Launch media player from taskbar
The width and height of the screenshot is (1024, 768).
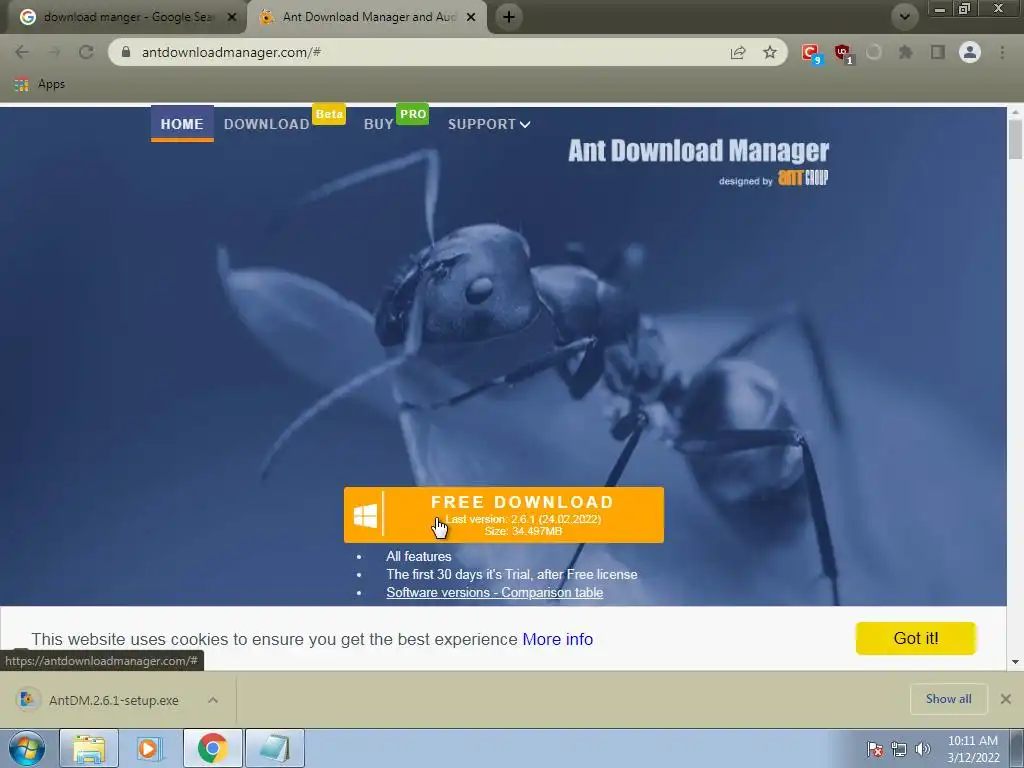[150, 748]
